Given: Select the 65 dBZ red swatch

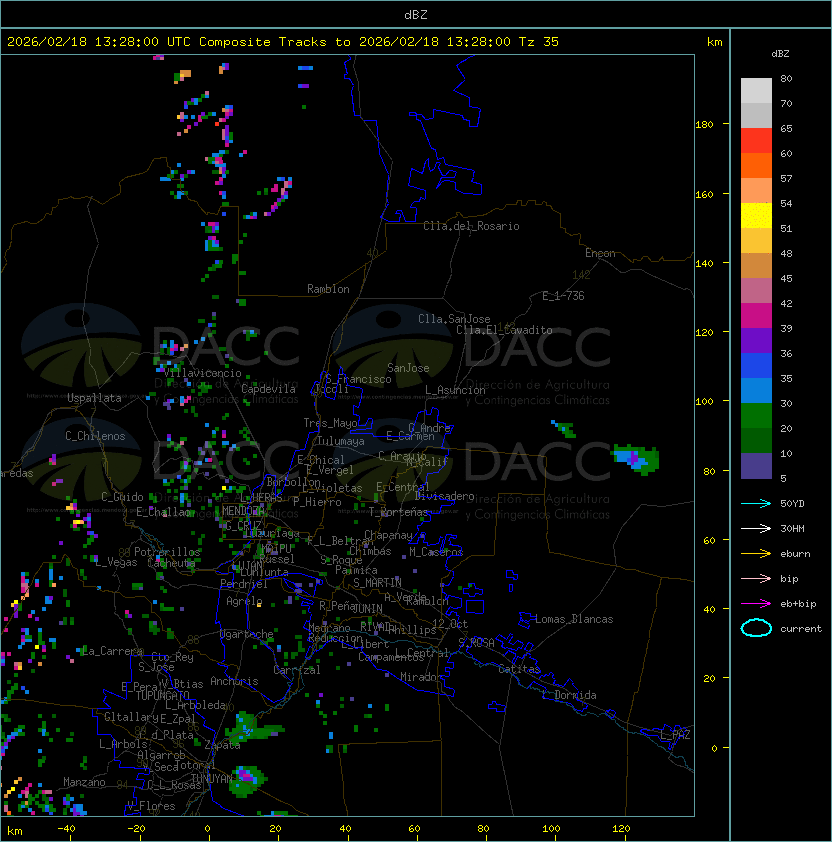Looking at the screenshot, I should [756, 140].
